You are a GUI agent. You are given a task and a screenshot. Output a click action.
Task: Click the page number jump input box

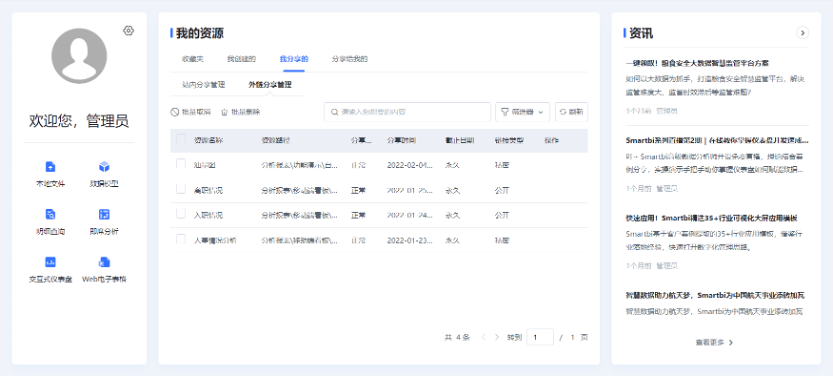540,337
